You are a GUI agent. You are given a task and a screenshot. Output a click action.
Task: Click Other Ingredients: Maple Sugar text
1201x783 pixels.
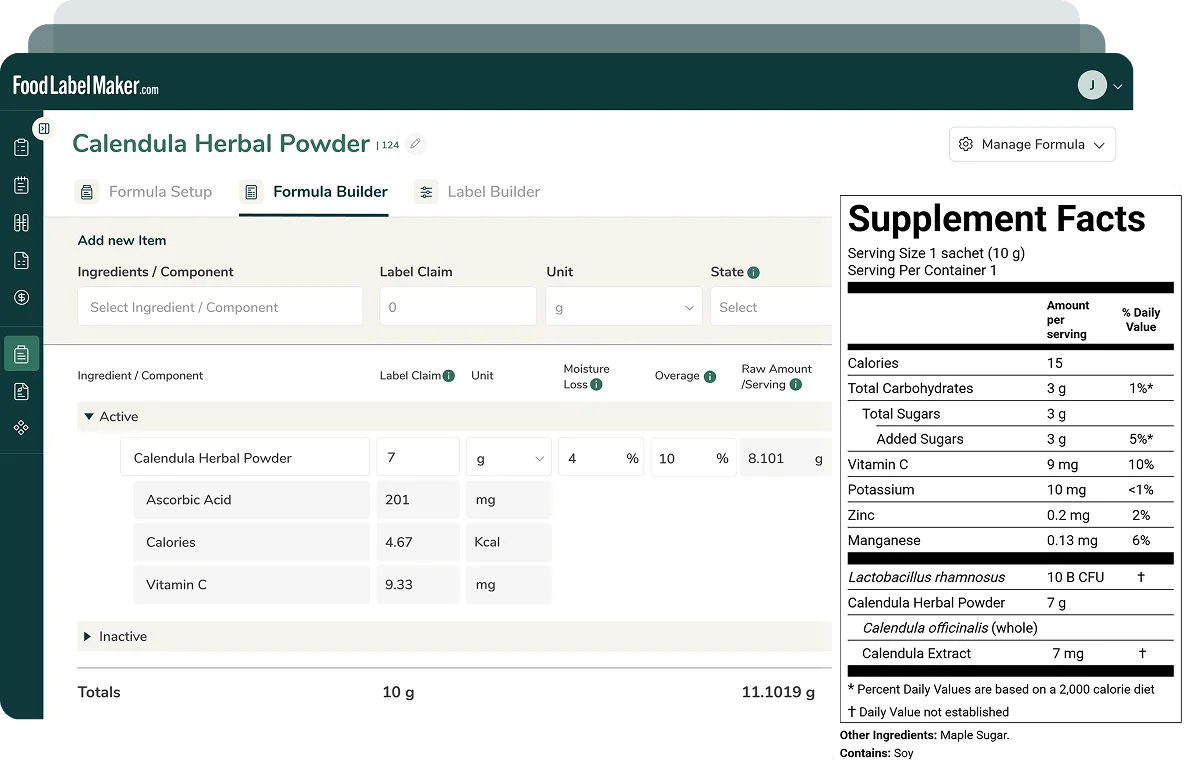pyautogui.click(x=924, y=736)
